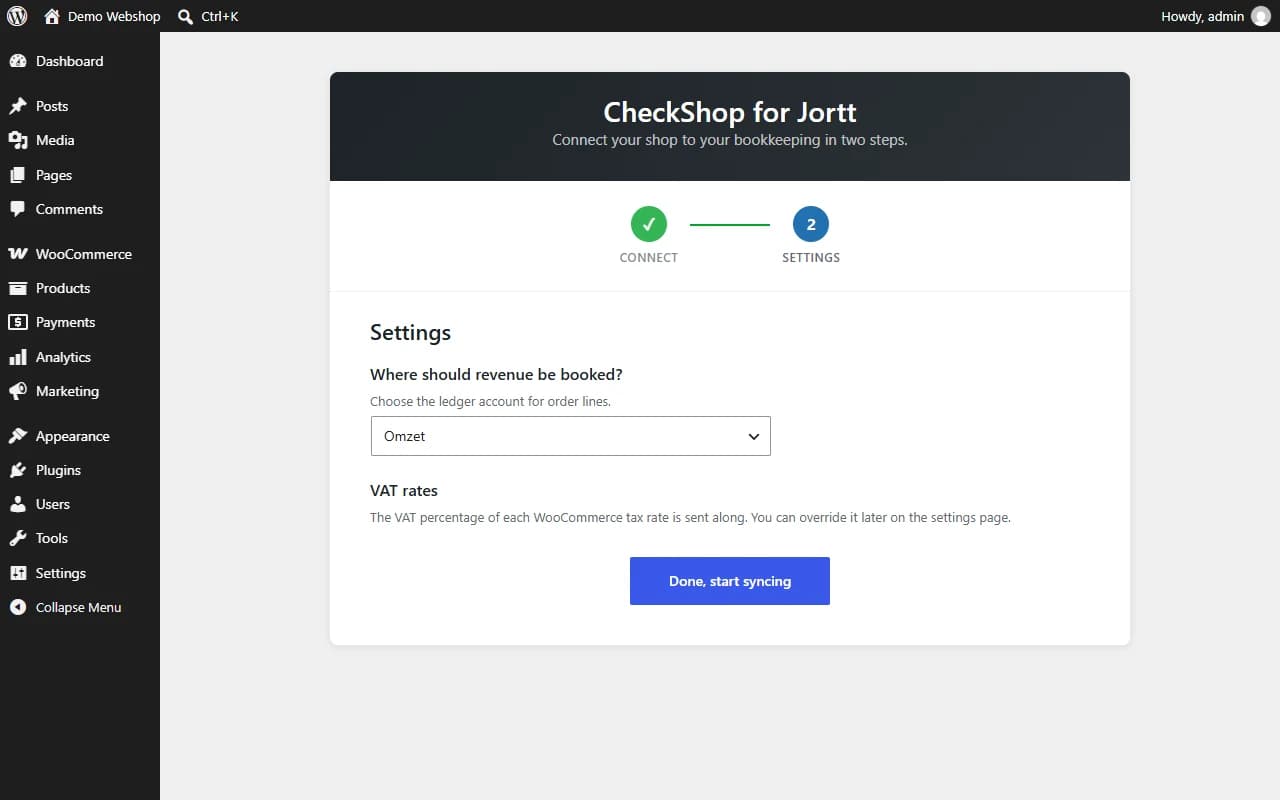Click the Appearance paintbrush icon
This screenshot has height=800, width=1280.
[x=18, y=436]
